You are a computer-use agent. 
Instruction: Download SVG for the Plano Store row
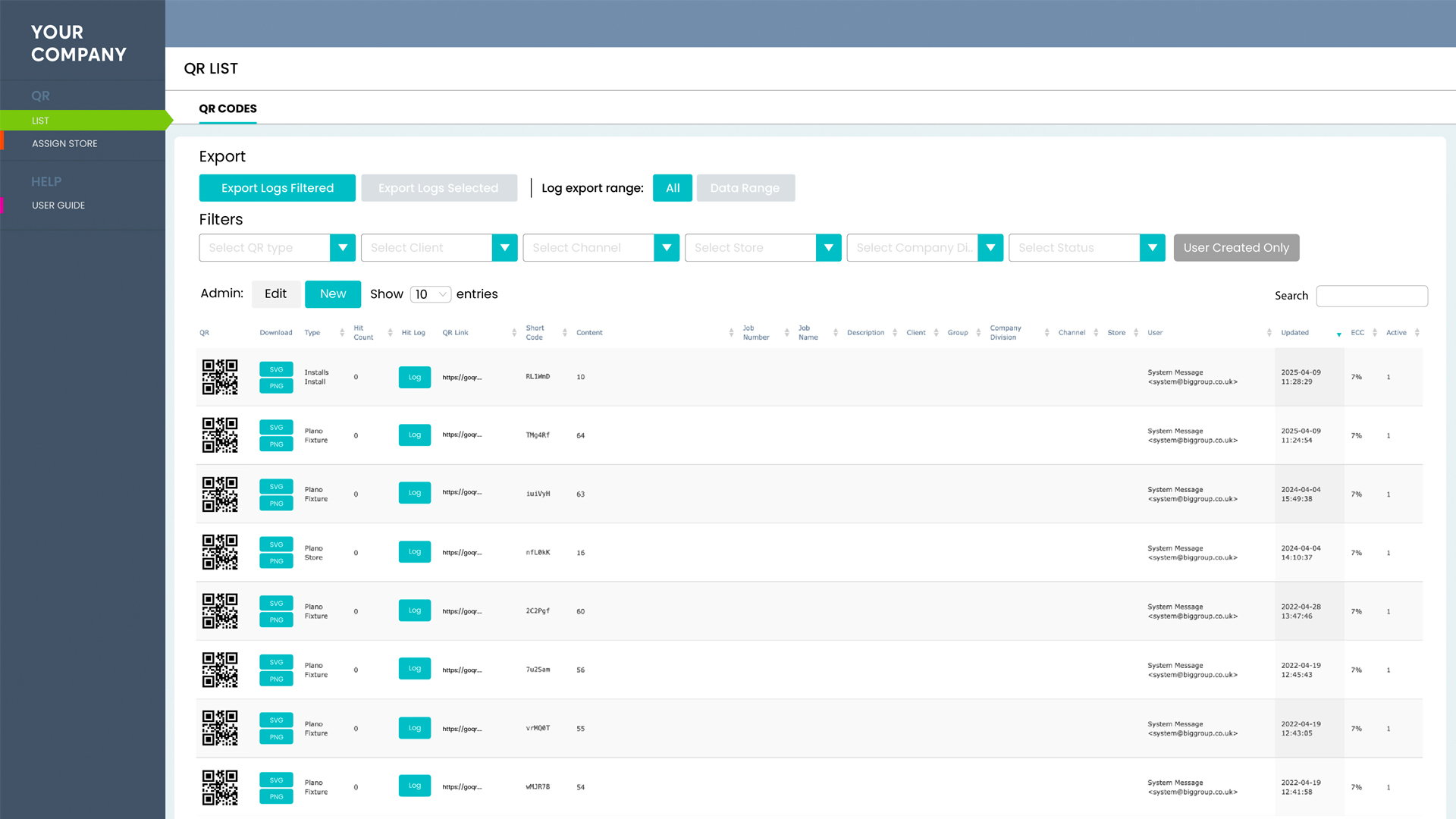pos(276,544)
